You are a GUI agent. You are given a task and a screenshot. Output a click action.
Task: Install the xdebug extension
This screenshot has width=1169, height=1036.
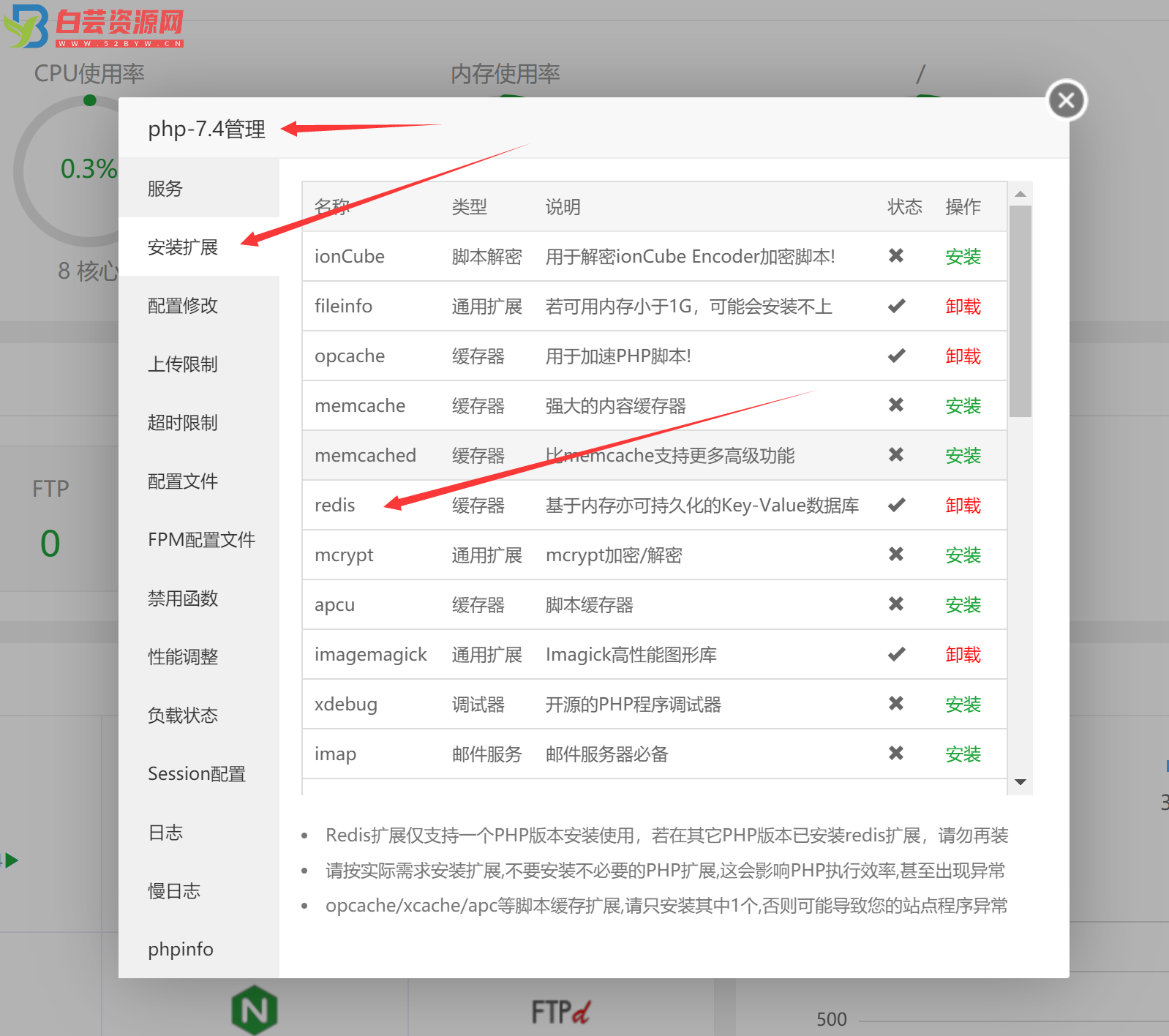click(x=963, y=705)
